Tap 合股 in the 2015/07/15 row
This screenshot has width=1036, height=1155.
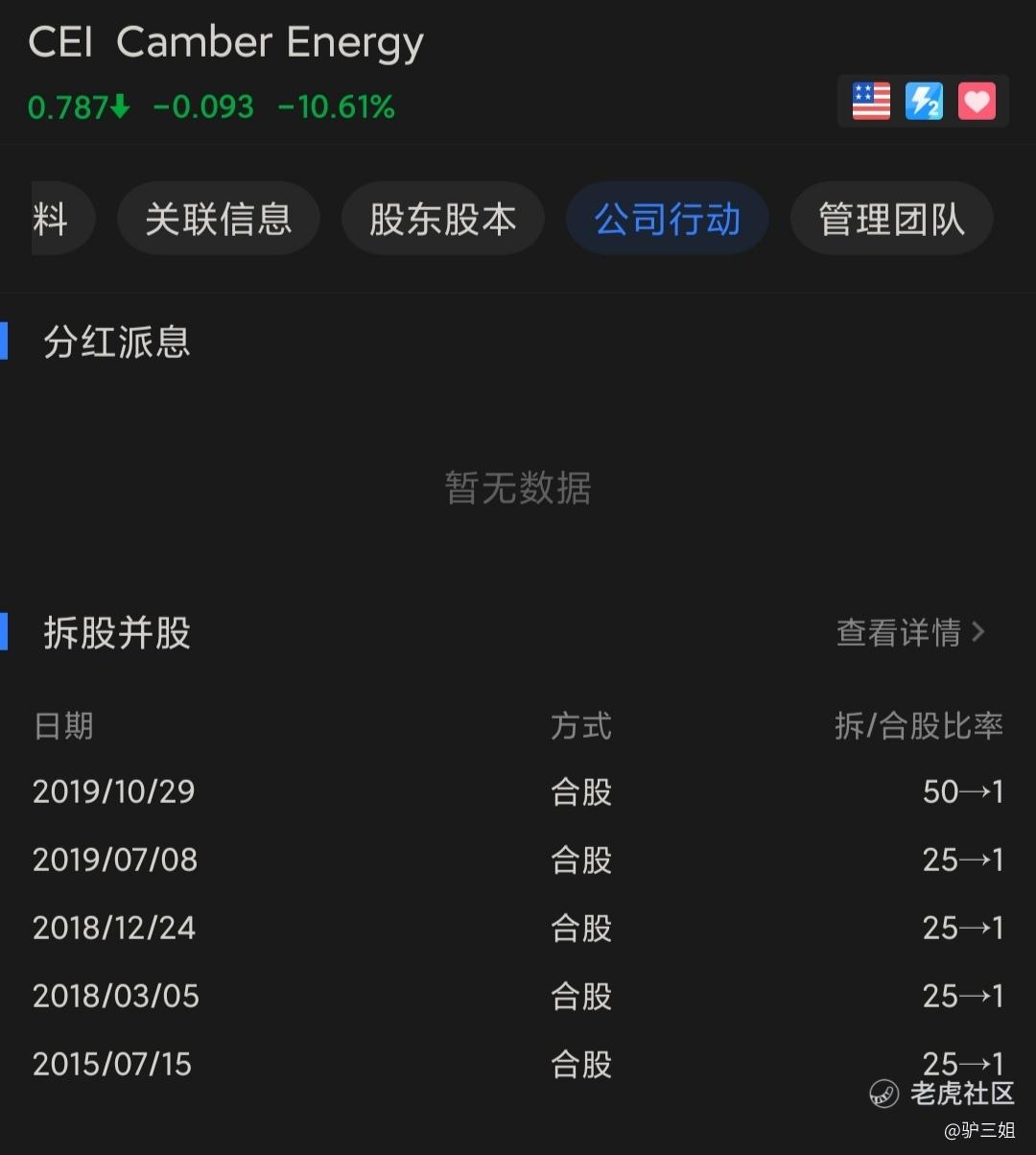point(581,1064)
